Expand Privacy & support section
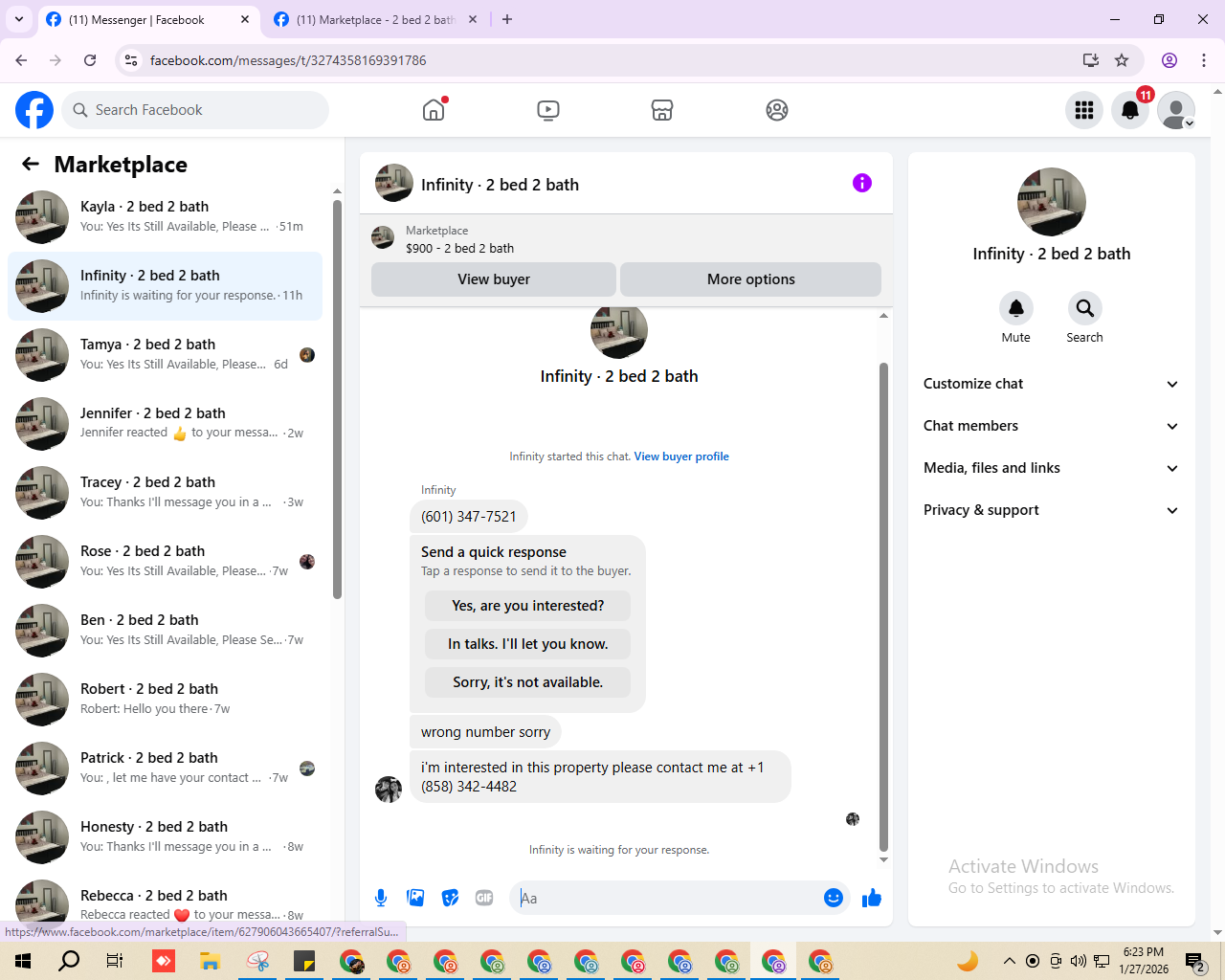Image resolution: width=1225 pixels, height=980 pixels. tap(1051, 510)
